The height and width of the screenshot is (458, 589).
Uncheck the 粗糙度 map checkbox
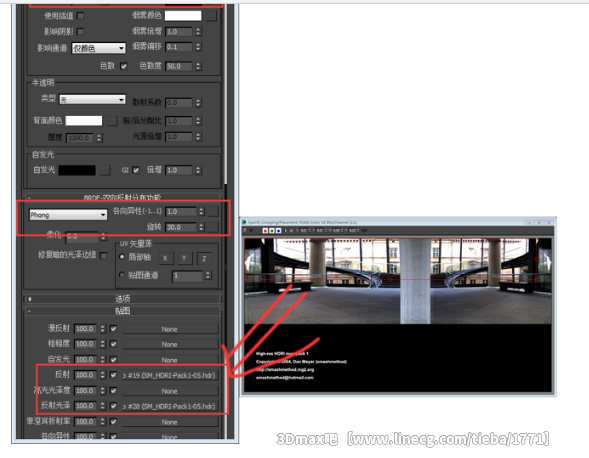click(113, 344)
